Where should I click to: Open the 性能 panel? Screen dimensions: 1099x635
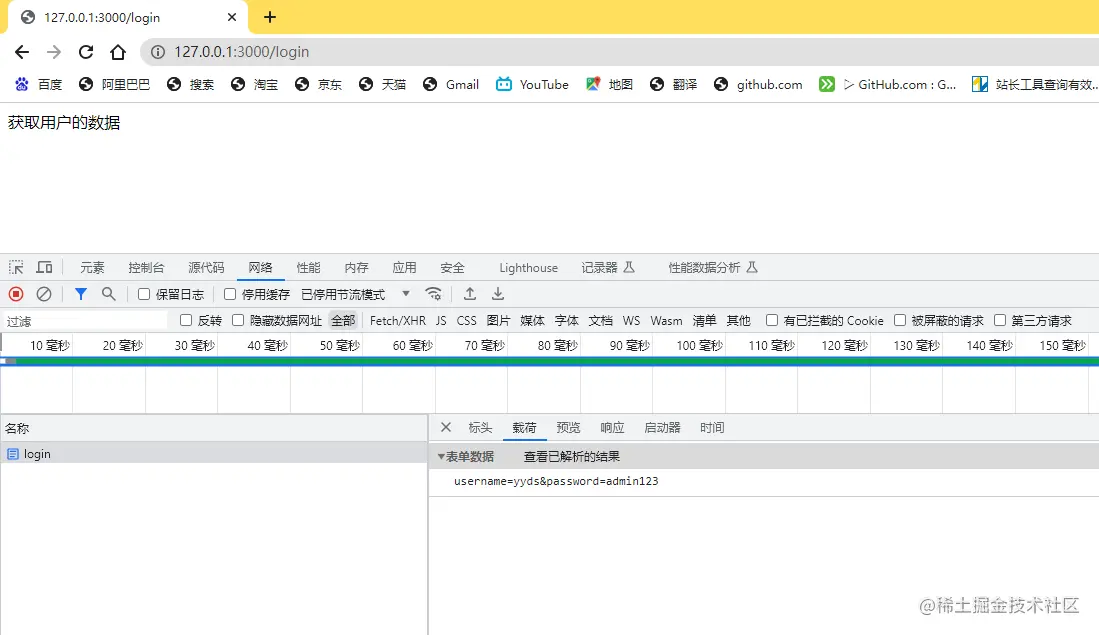point(308,268)
